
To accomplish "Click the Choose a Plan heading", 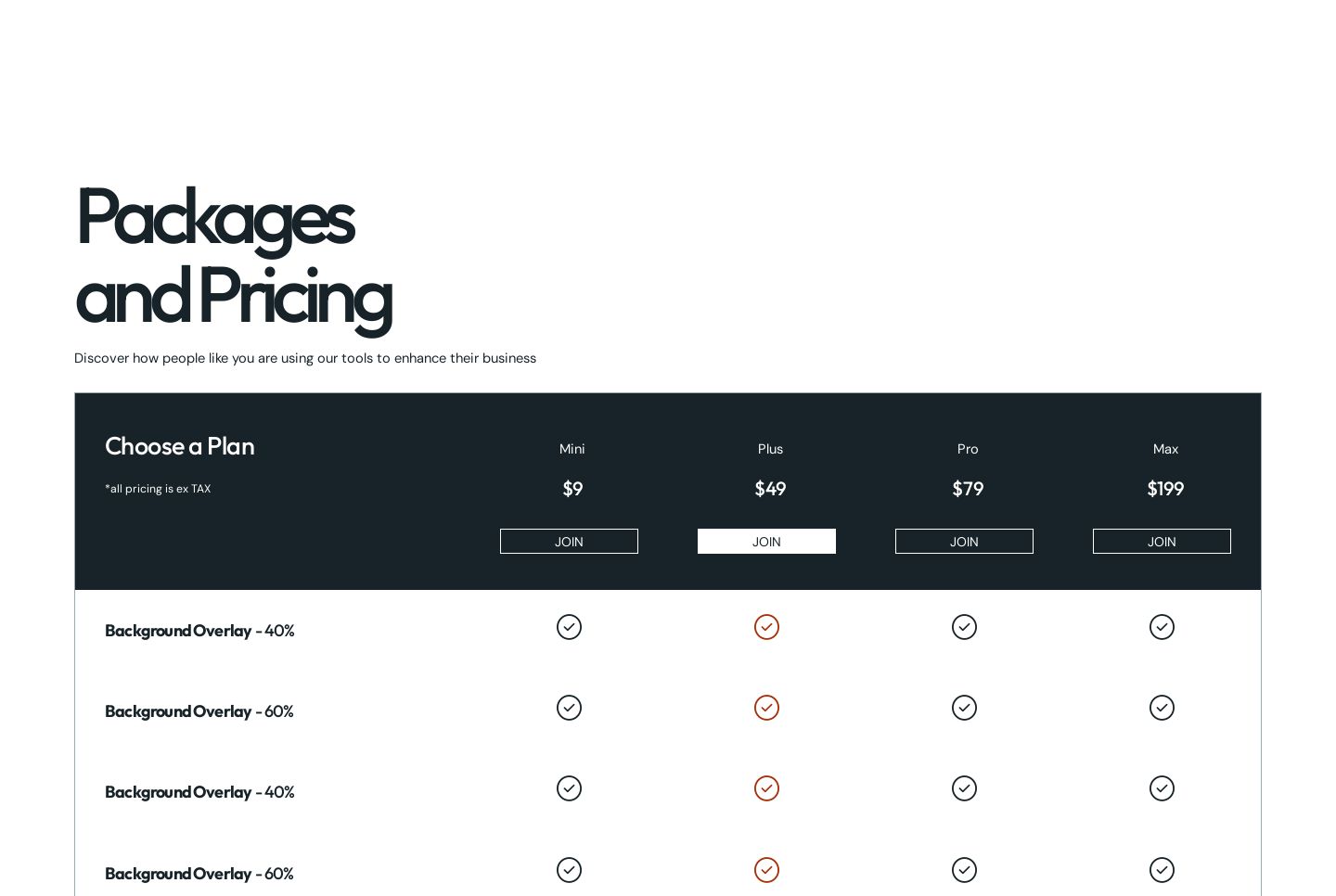I will tap(179, 446).
